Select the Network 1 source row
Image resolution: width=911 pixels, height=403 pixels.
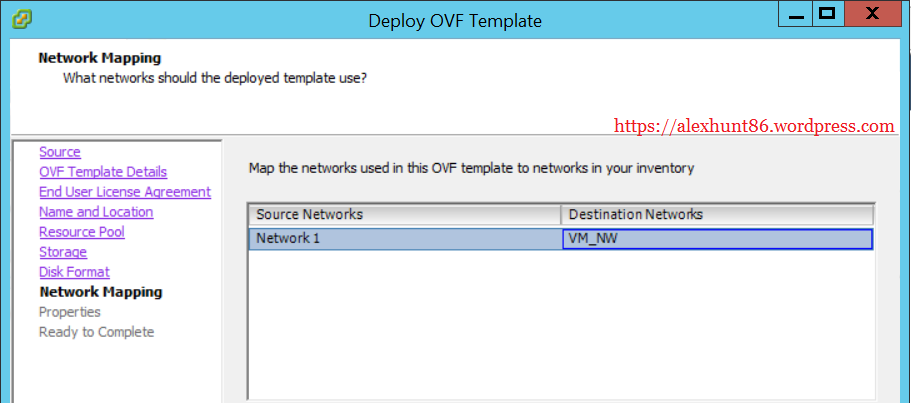pos(404,239)
